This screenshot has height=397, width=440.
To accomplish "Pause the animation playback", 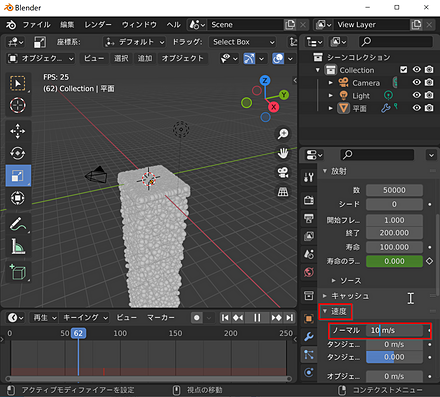I will click(257, 318).
